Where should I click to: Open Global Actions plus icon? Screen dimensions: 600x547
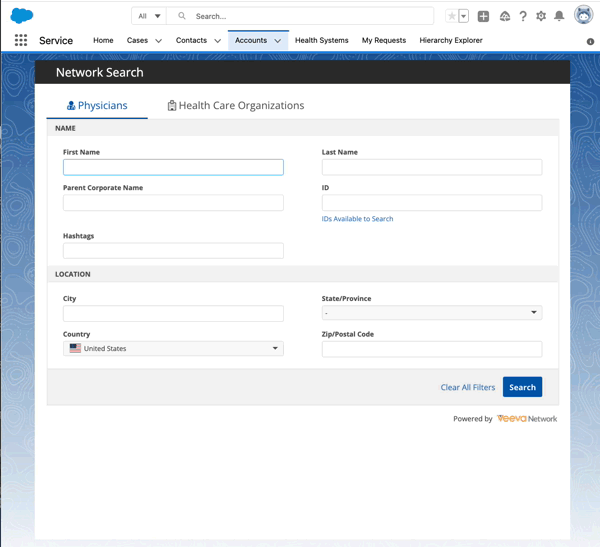[483, 16]
